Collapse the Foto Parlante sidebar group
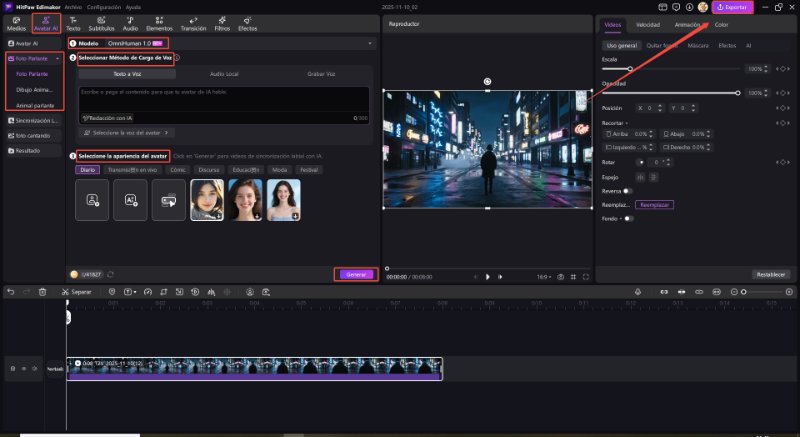This screenshot has height=437, width=800. 57,59
